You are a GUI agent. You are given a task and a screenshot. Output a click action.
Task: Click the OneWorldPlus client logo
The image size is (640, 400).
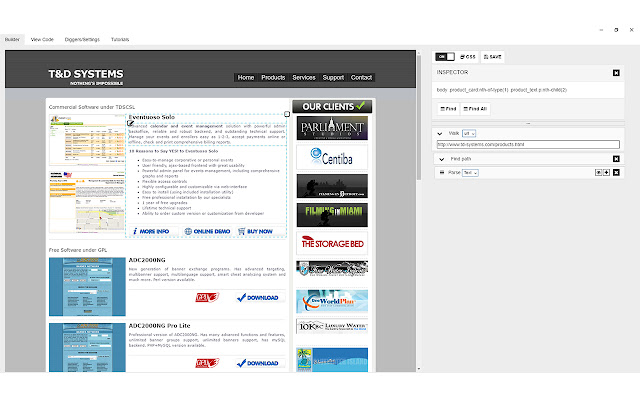tap(332, 301)
